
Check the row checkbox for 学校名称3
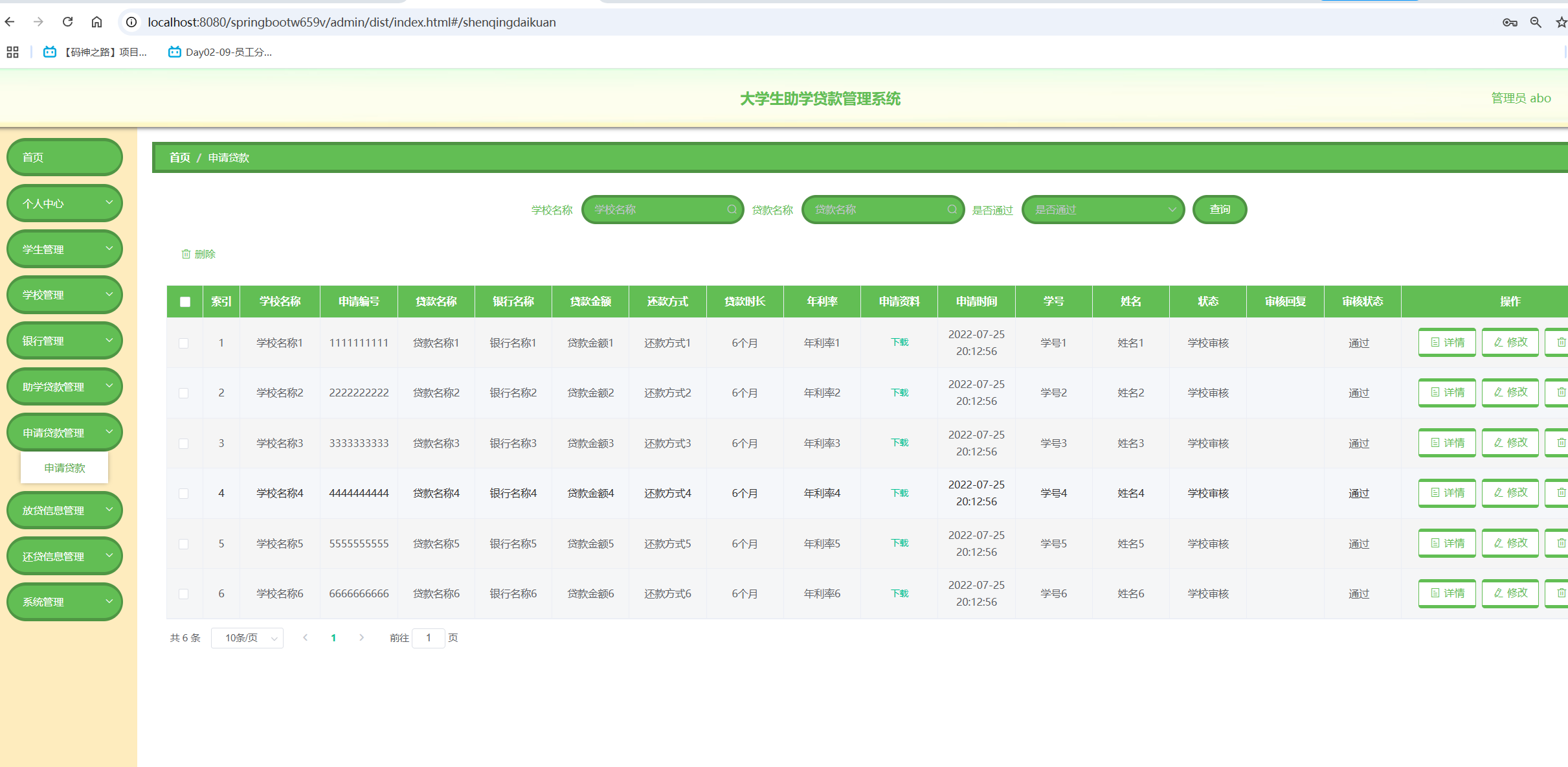click(x=184, y=444)
